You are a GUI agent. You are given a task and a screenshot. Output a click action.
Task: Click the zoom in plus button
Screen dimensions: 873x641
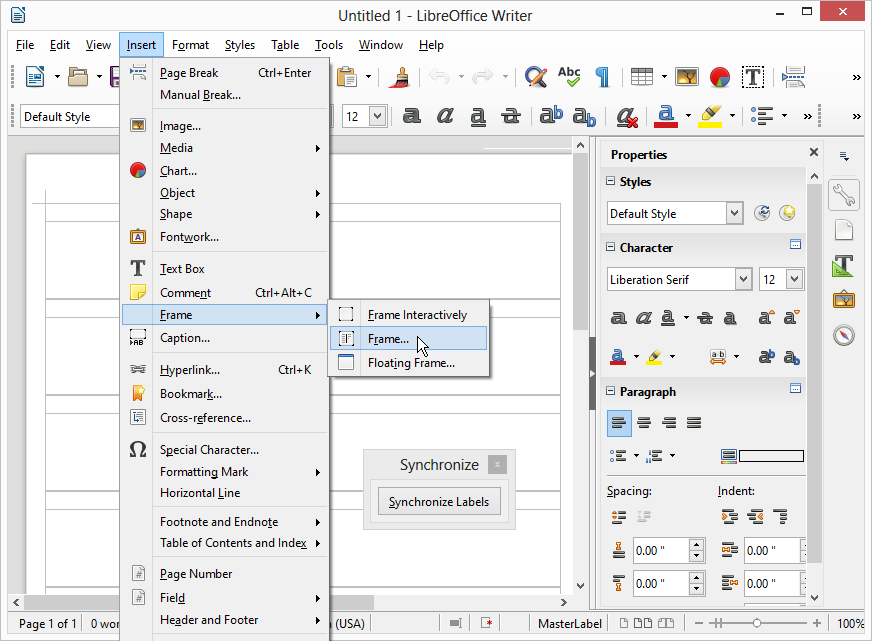(x=816, y=623)
